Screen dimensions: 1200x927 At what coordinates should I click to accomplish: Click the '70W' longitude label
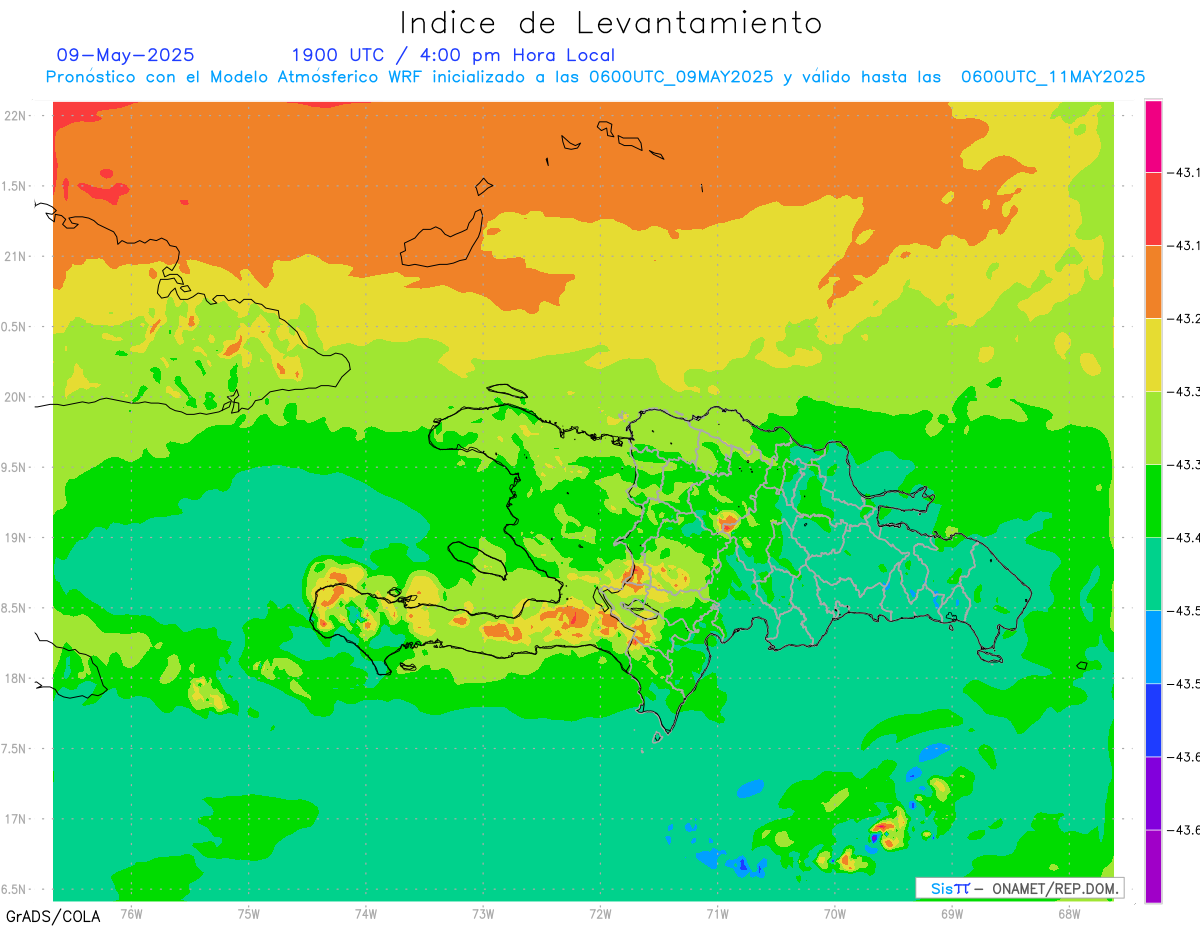835,913
